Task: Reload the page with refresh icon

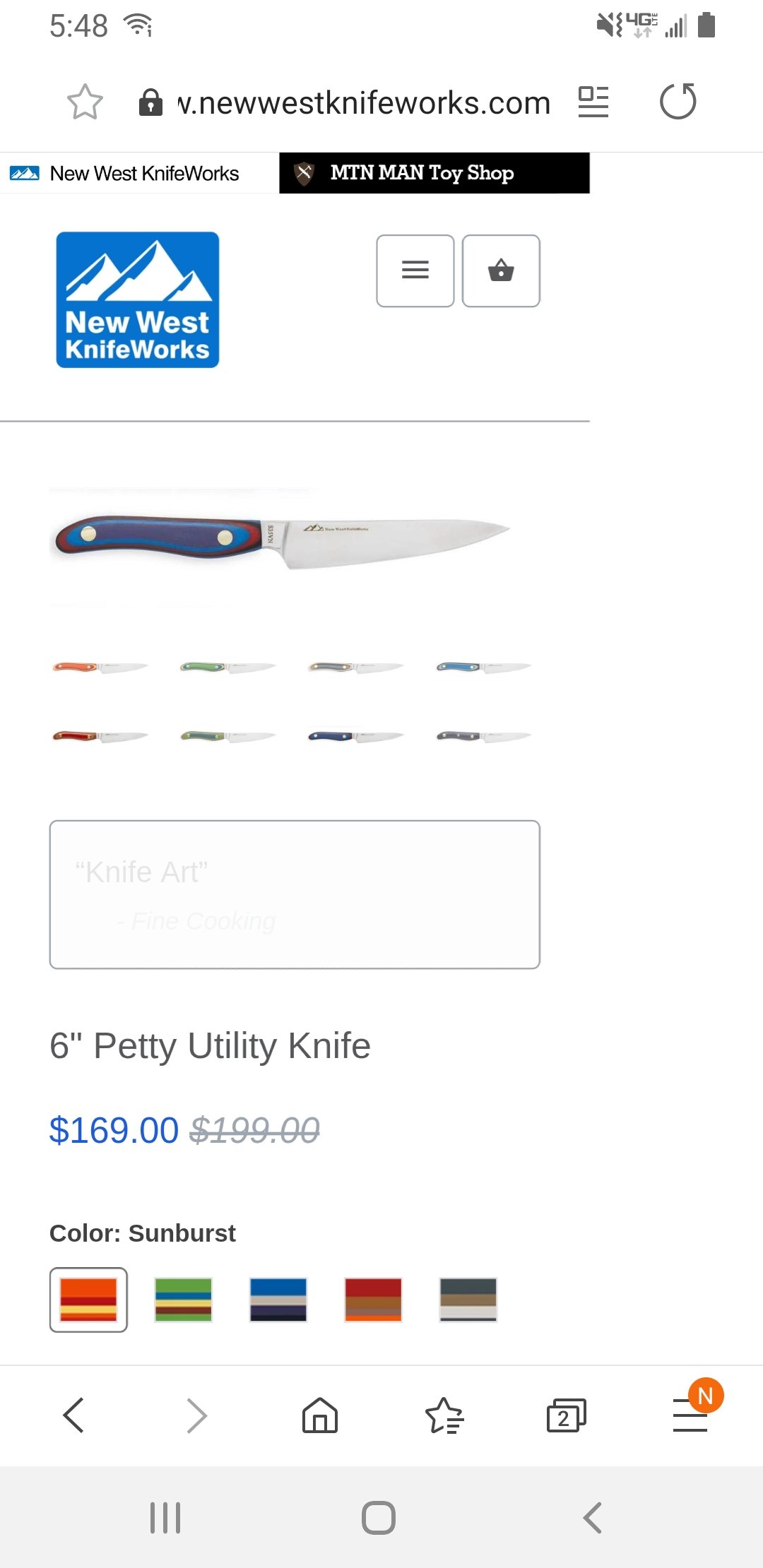Action: coord(678,102)
